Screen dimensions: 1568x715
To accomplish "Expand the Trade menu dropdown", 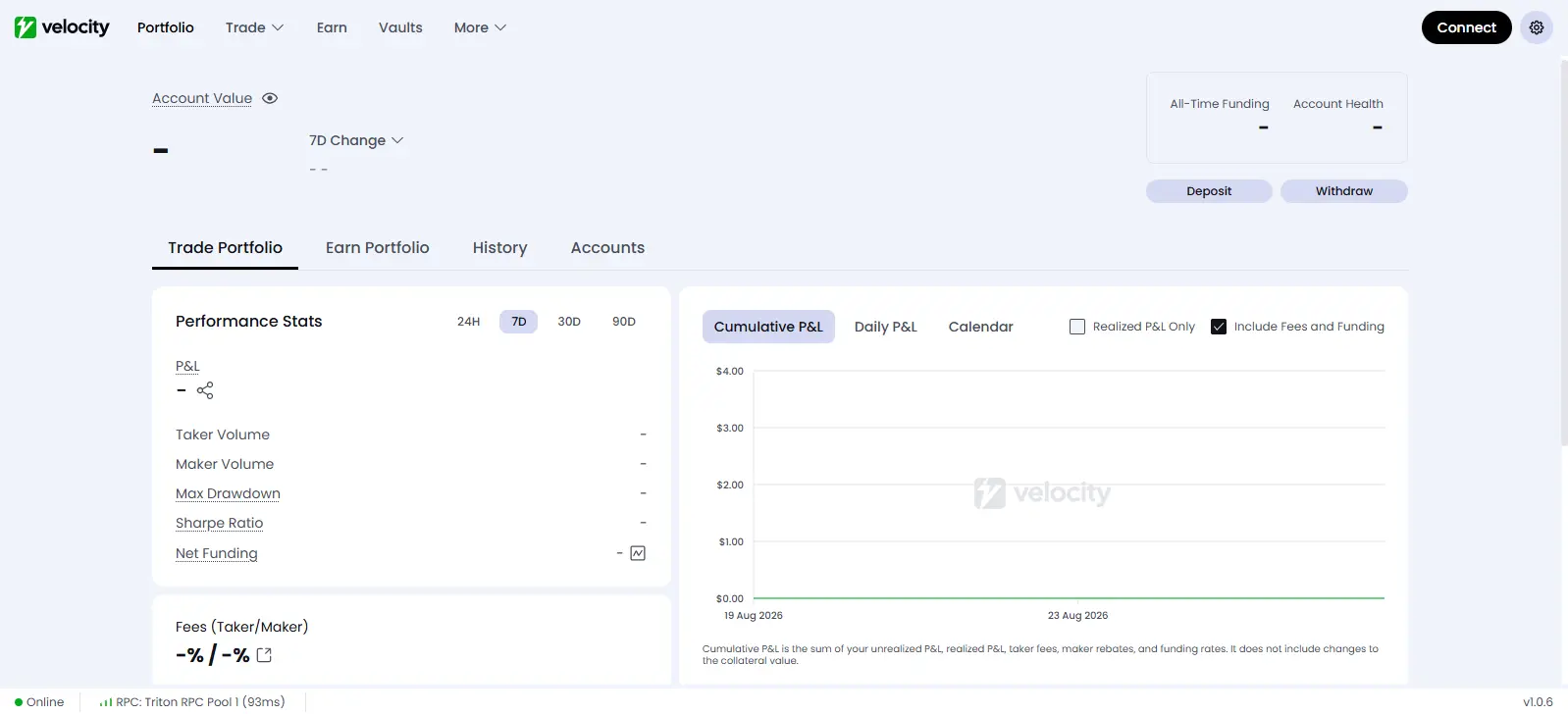I will 255,27.
